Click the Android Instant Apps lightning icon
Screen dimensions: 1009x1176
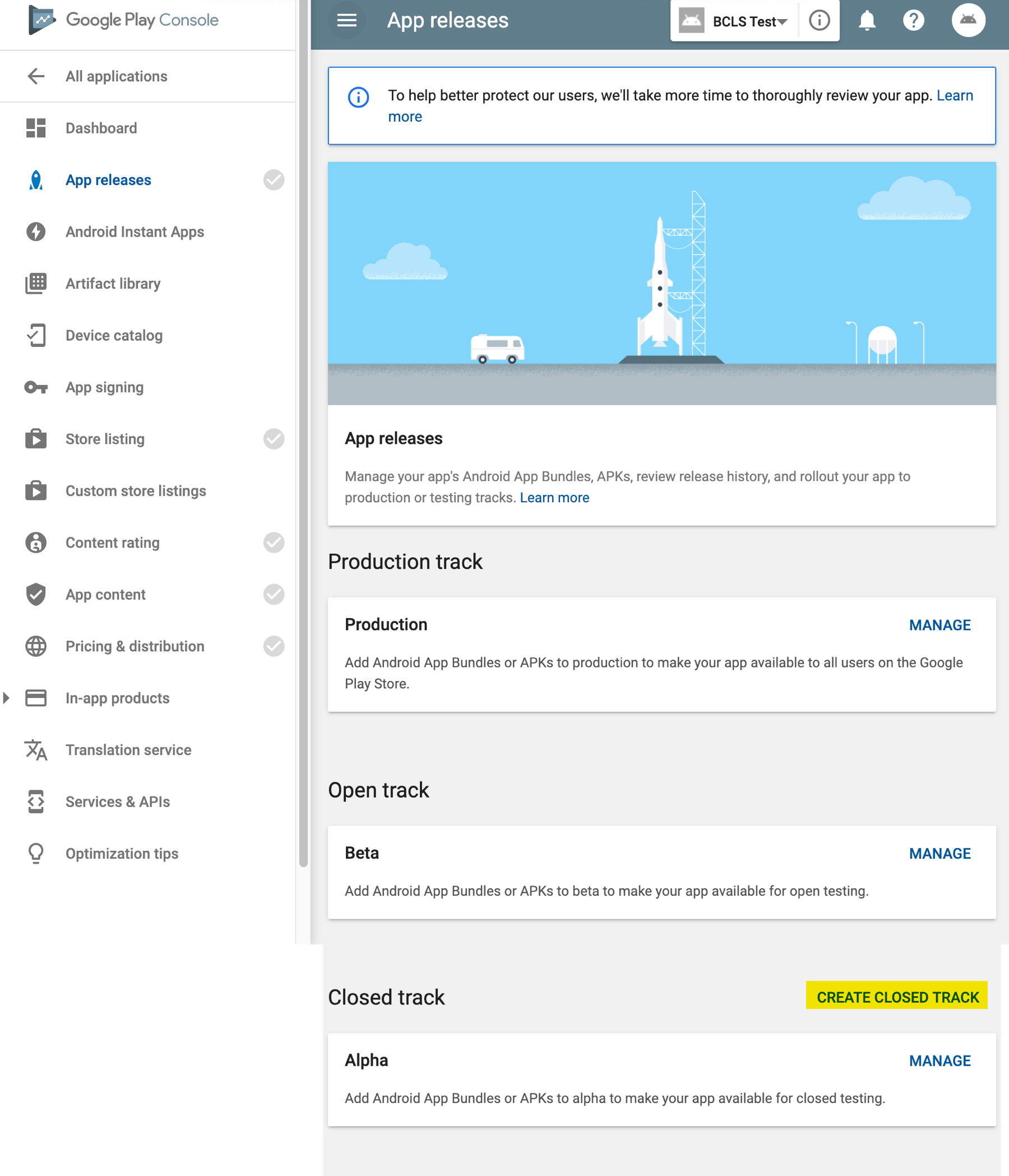[36, 232]
